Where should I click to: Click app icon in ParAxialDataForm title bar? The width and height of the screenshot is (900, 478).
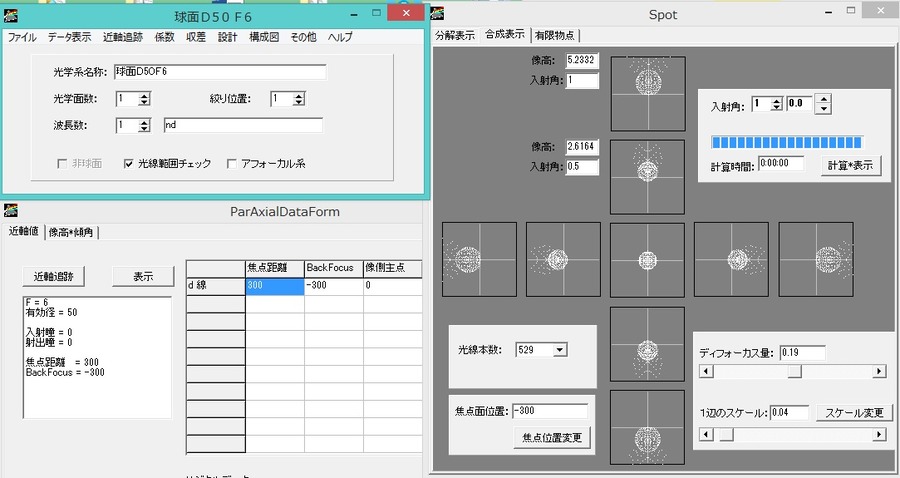pos(10,210)
